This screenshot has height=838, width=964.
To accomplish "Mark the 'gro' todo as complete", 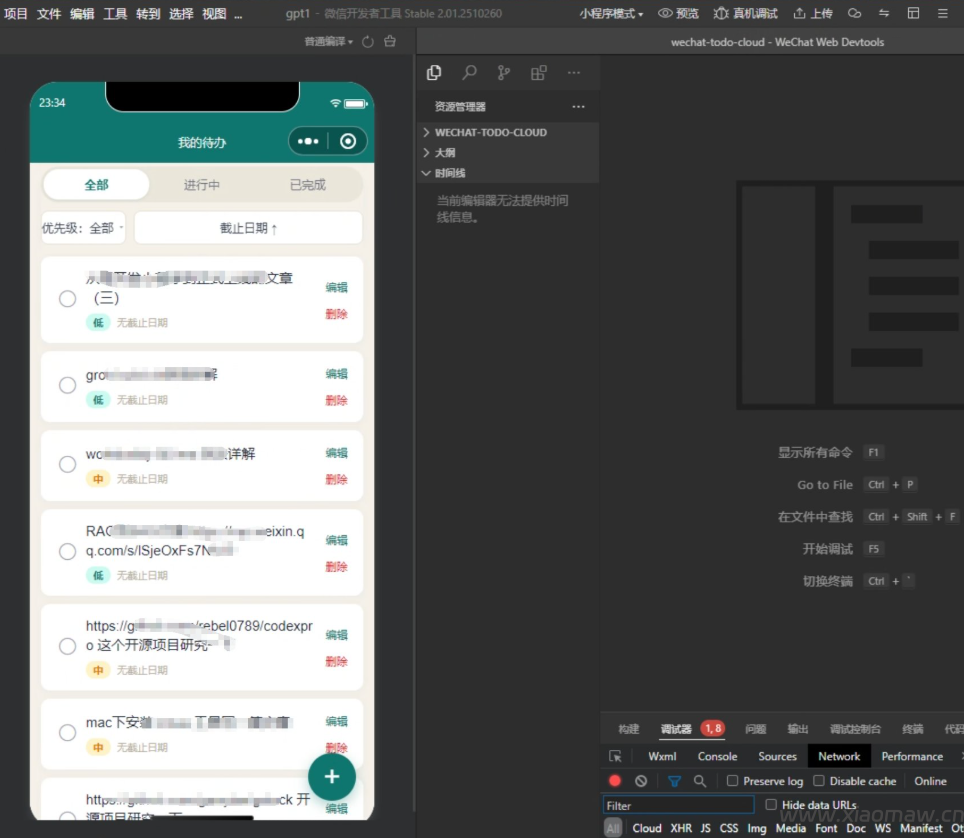I will coord(68,385).
